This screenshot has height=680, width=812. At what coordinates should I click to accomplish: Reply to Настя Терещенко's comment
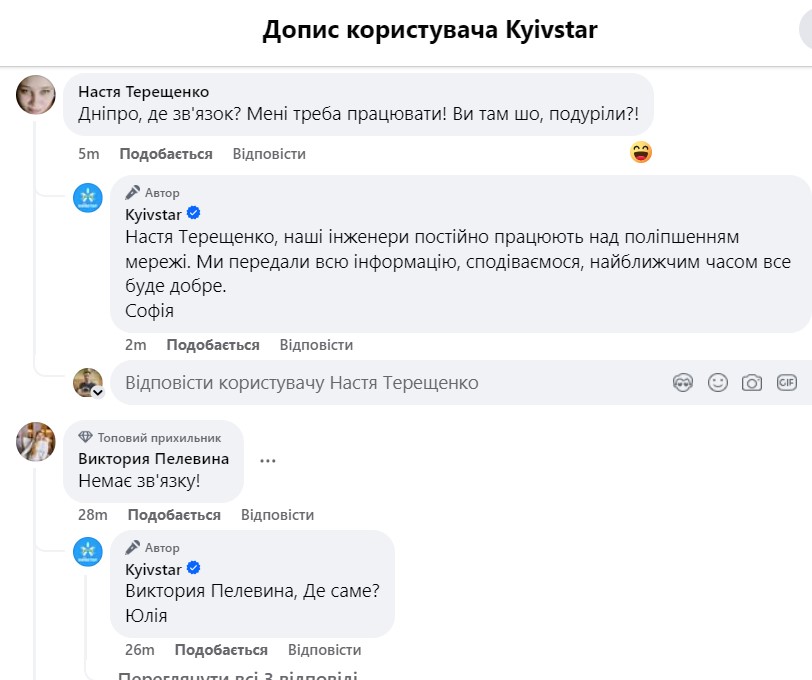269,154
